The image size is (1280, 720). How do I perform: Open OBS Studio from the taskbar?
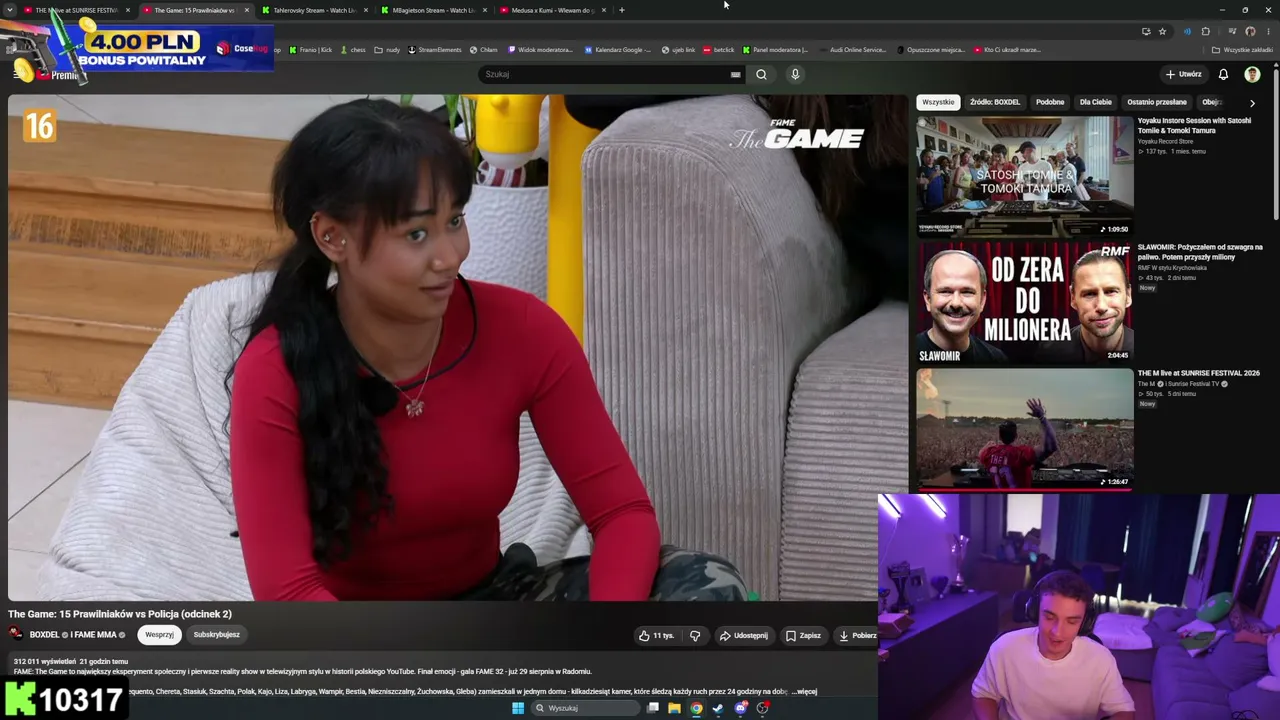click(x=762, y=708)
